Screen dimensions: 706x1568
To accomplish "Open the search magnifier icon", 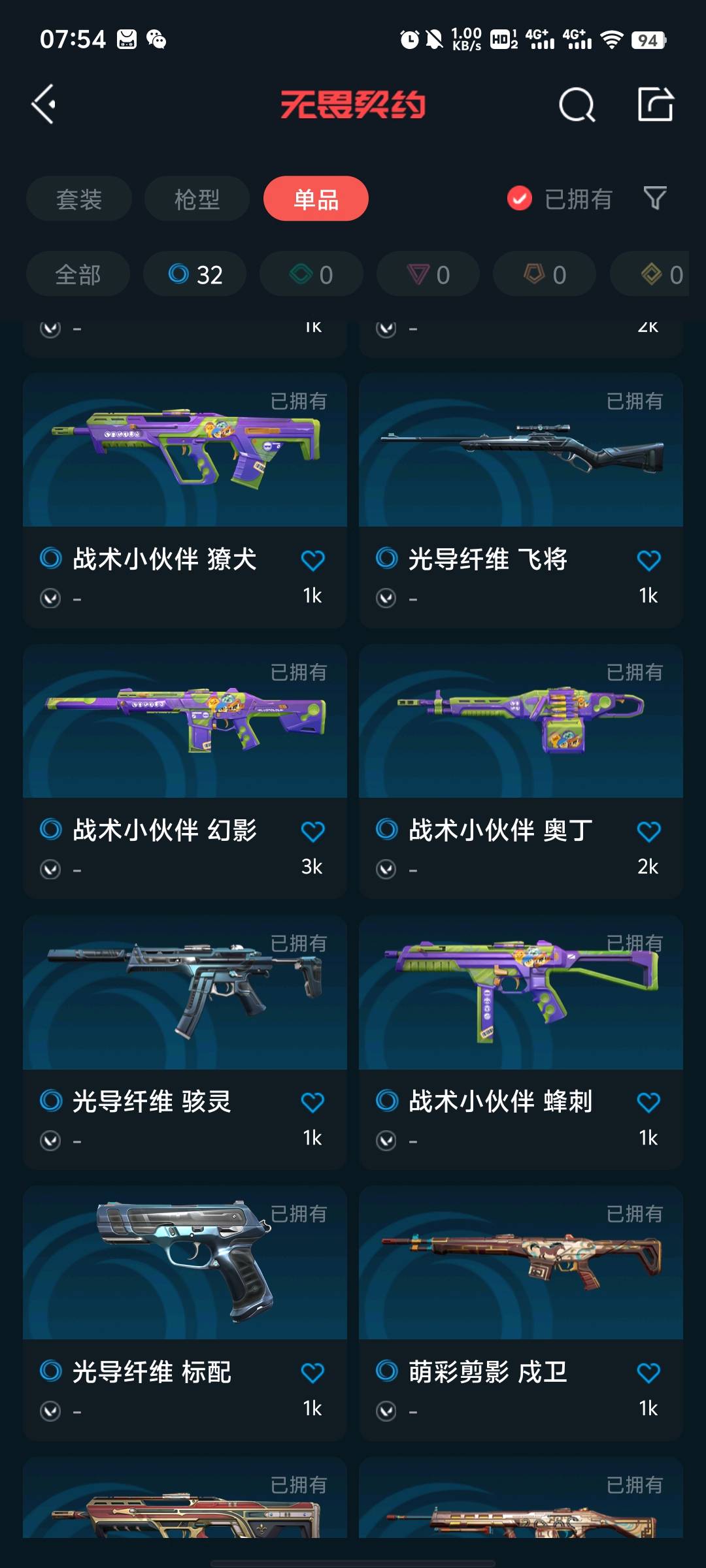I will point(577,105).
